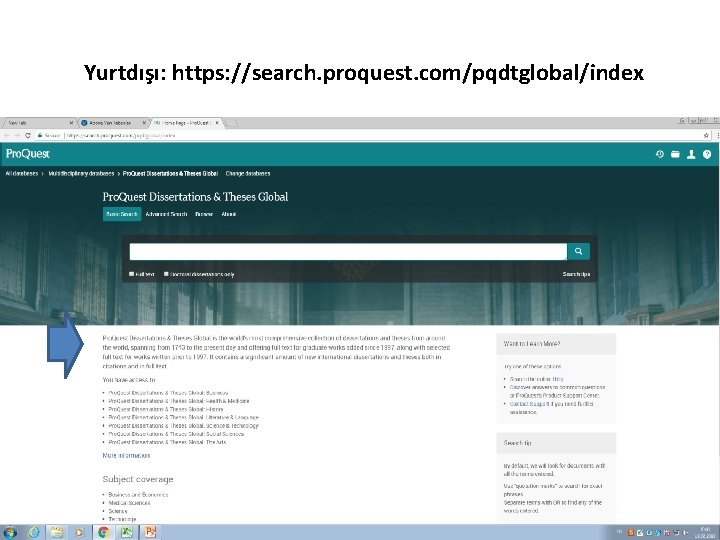This screenshot has width=720, height=540.
Task: Open the Browse tab
Action: pos(204,214)
